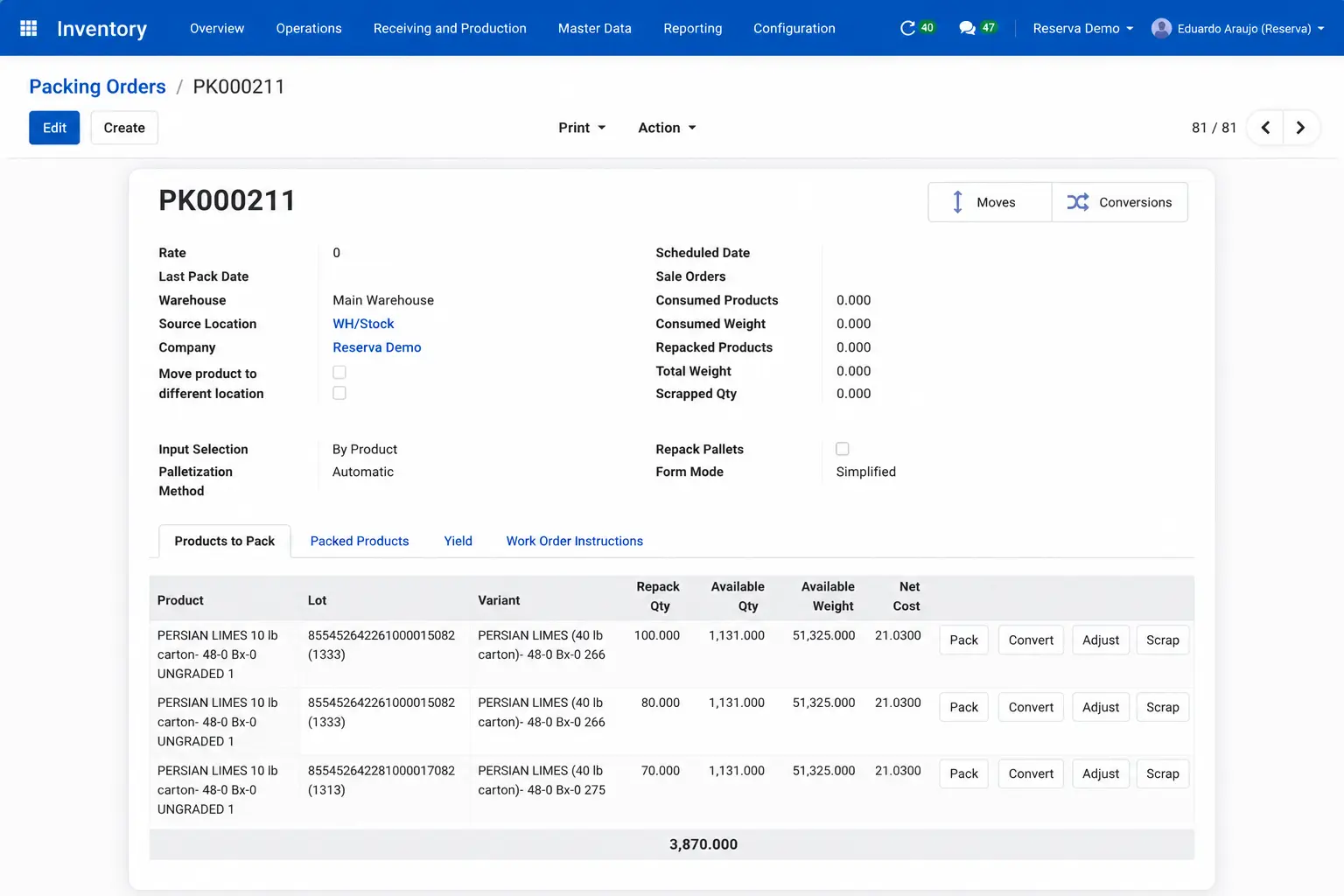Open the messages chat bubble icon
This screenshot has width=1344, height=896.
coord(967,28)
